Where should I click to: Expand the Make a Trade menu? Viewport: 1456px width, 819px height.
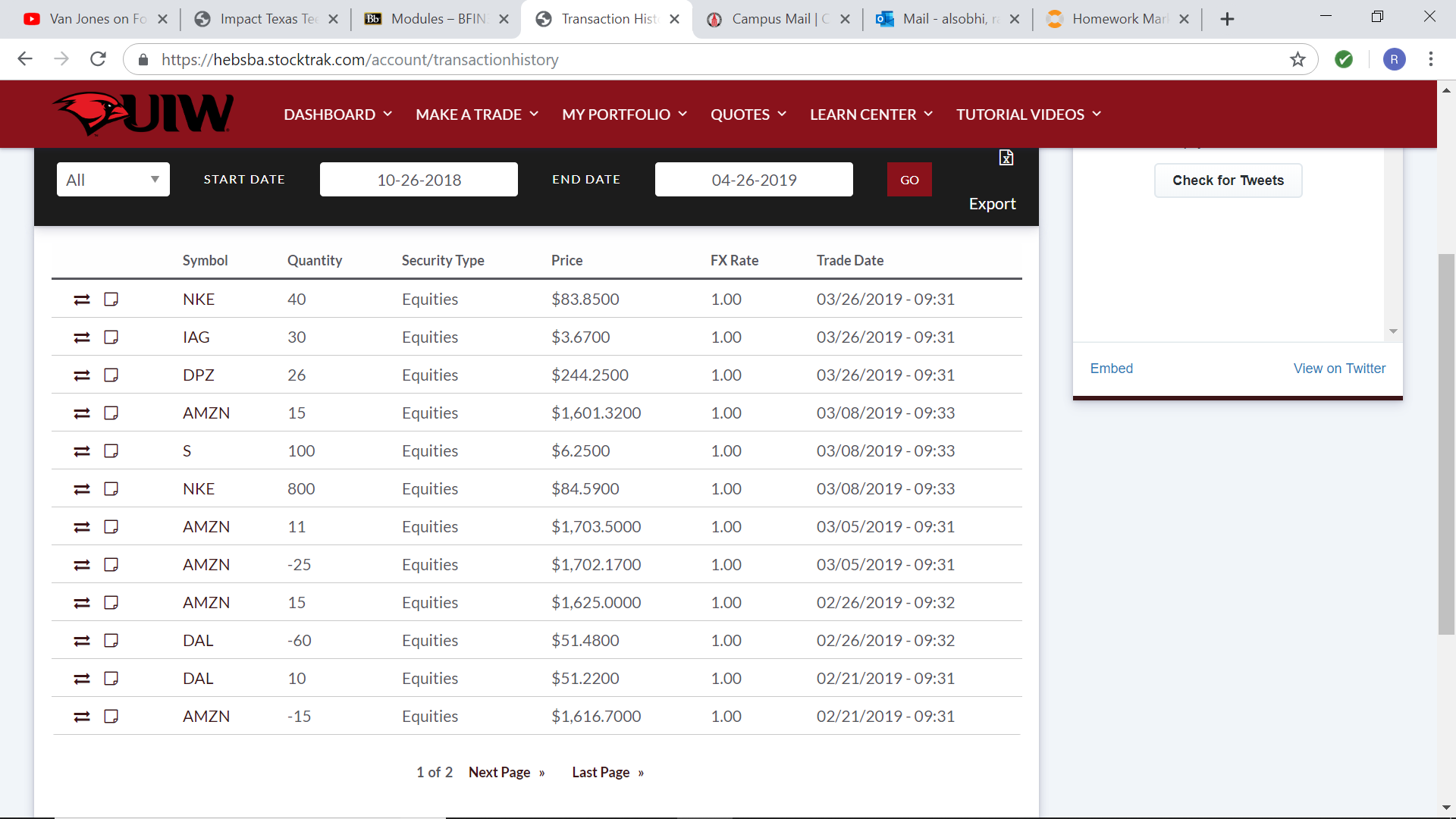(477, 115)
